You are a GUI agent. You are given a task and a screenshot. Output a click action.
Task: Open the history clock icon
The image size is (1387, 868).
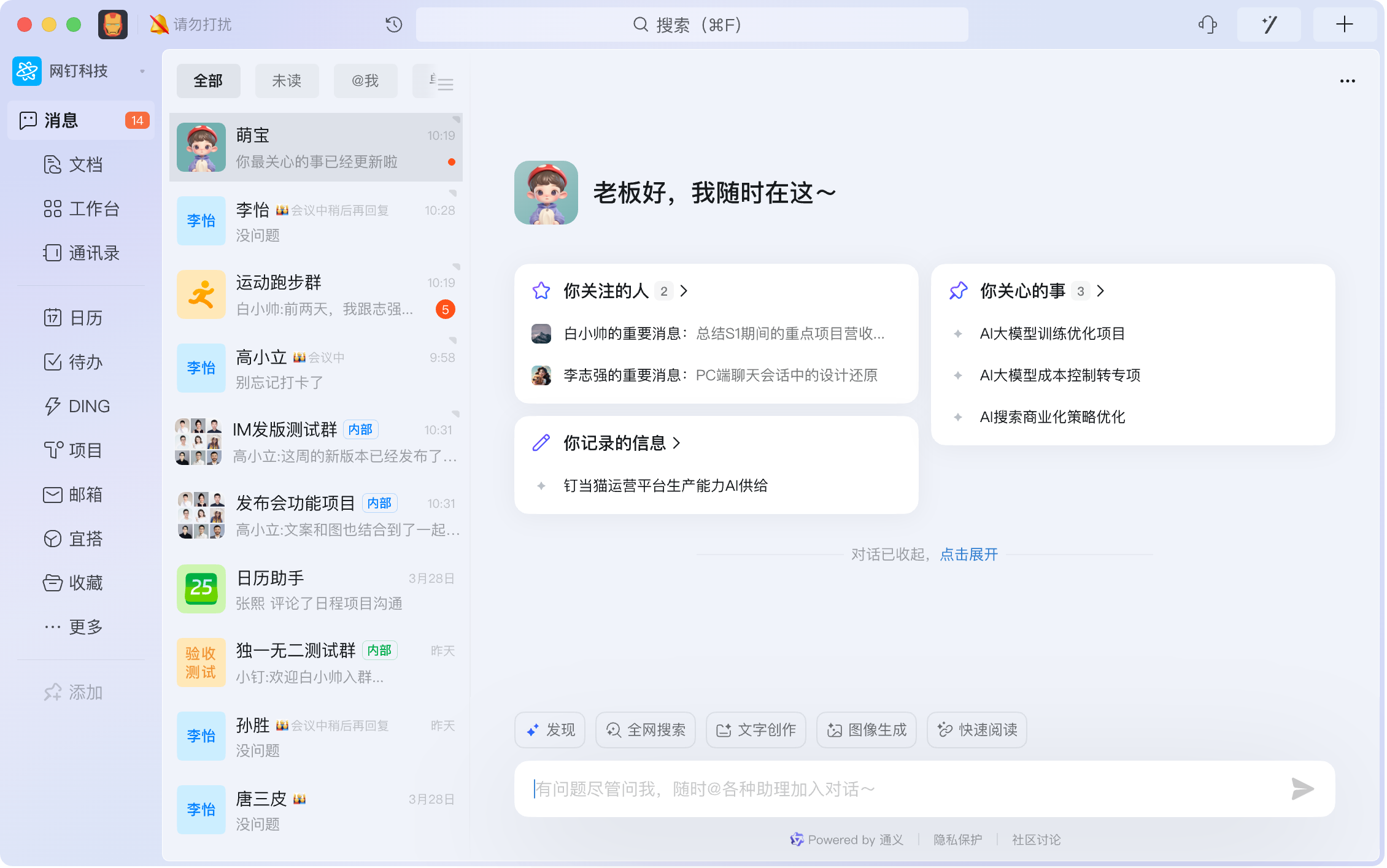tap(393, 25)
